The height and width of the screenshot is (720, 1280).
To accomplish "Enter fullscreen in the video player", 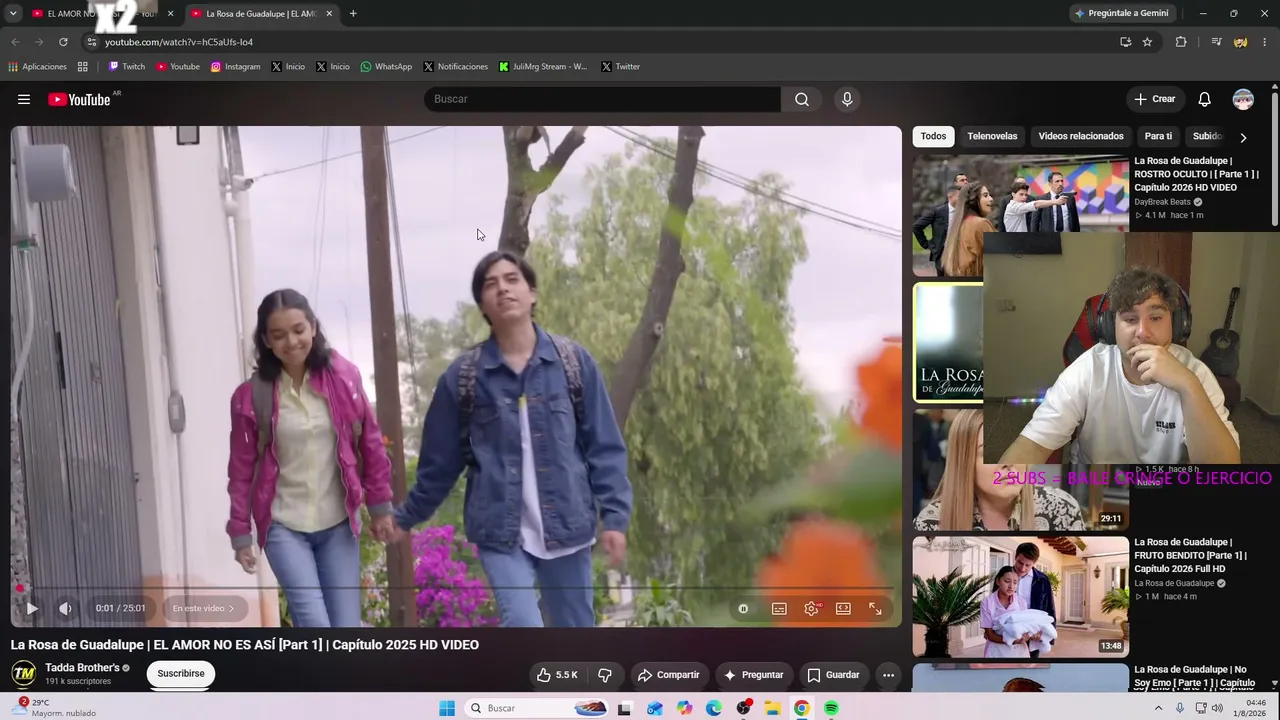I will point(875,608).
